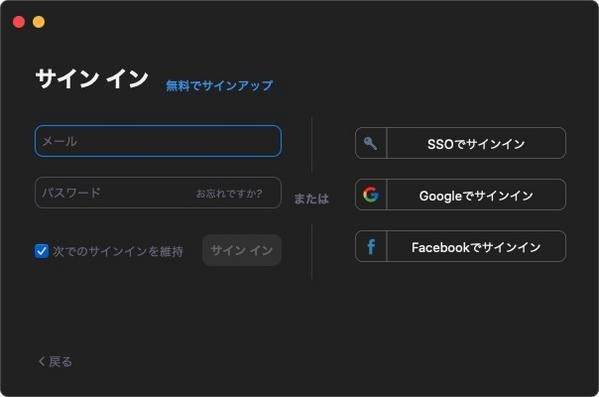Open the 無料でサインアップ link
Screen dimensions: 599x397
click(219, 85)
